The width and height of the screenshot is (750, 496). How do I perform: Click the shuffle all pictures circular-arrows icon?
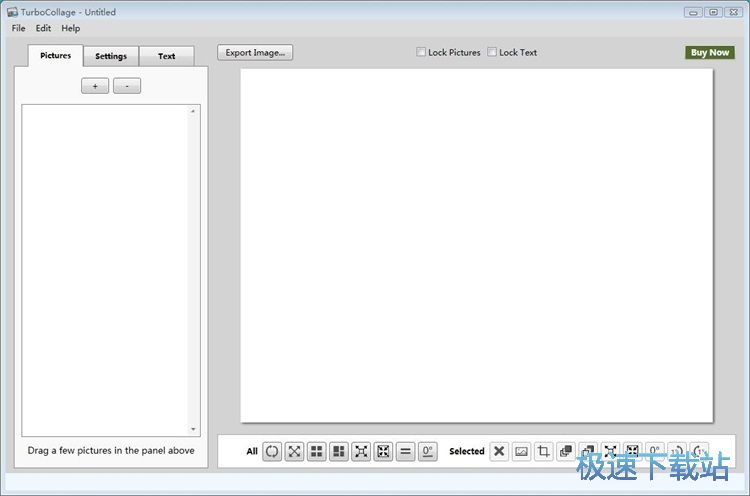[x=272, y=451]
